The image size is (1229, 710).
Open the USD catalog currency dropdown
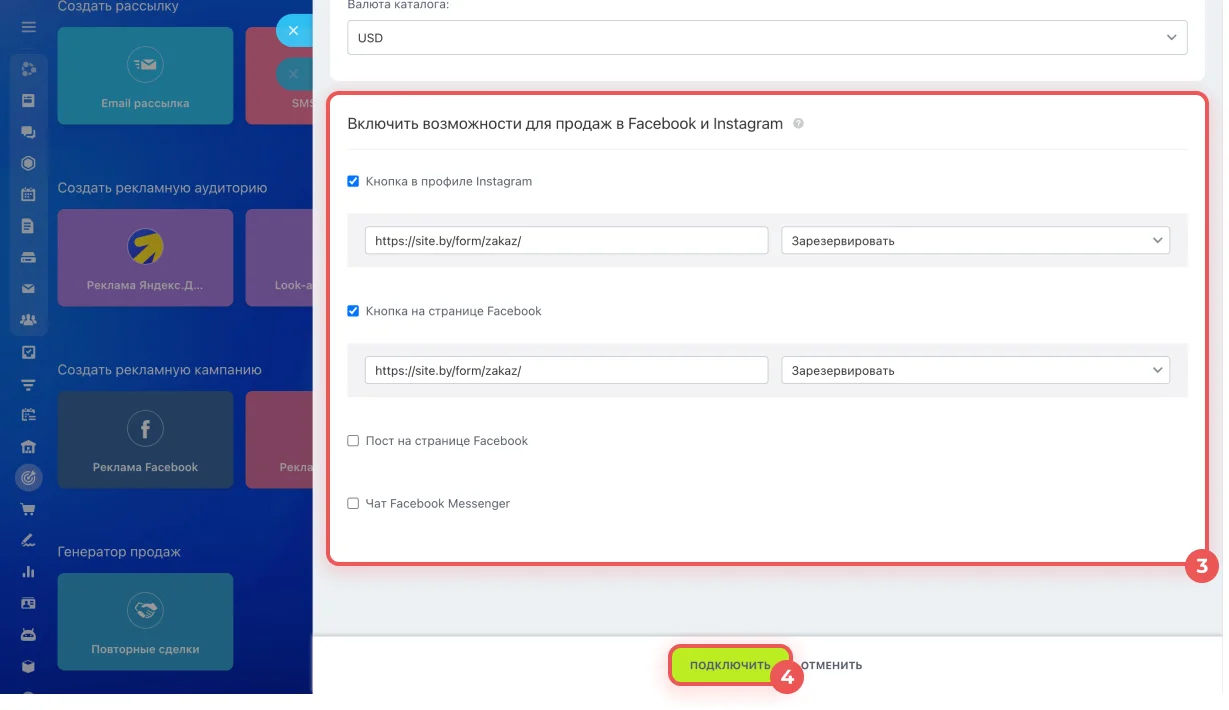point(767,38)
